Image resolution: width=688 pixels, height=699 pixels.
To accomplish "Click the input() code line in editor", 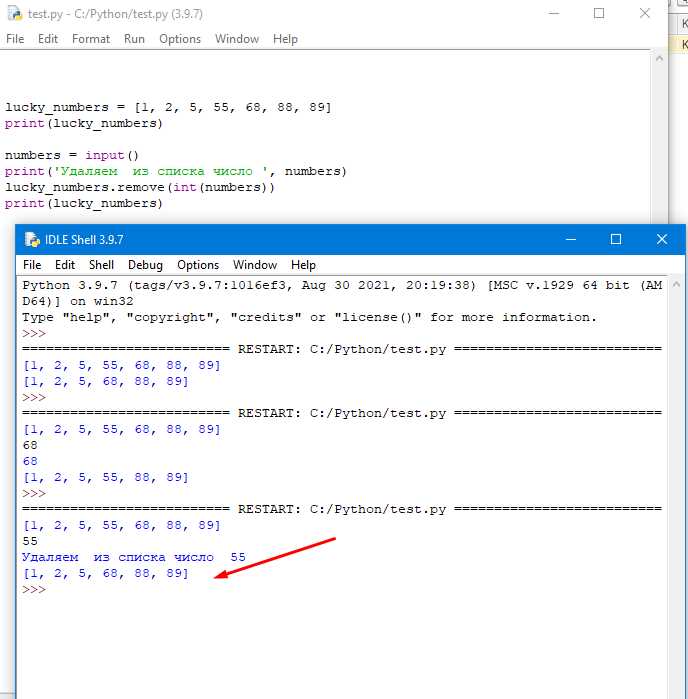I will (72, 155).
